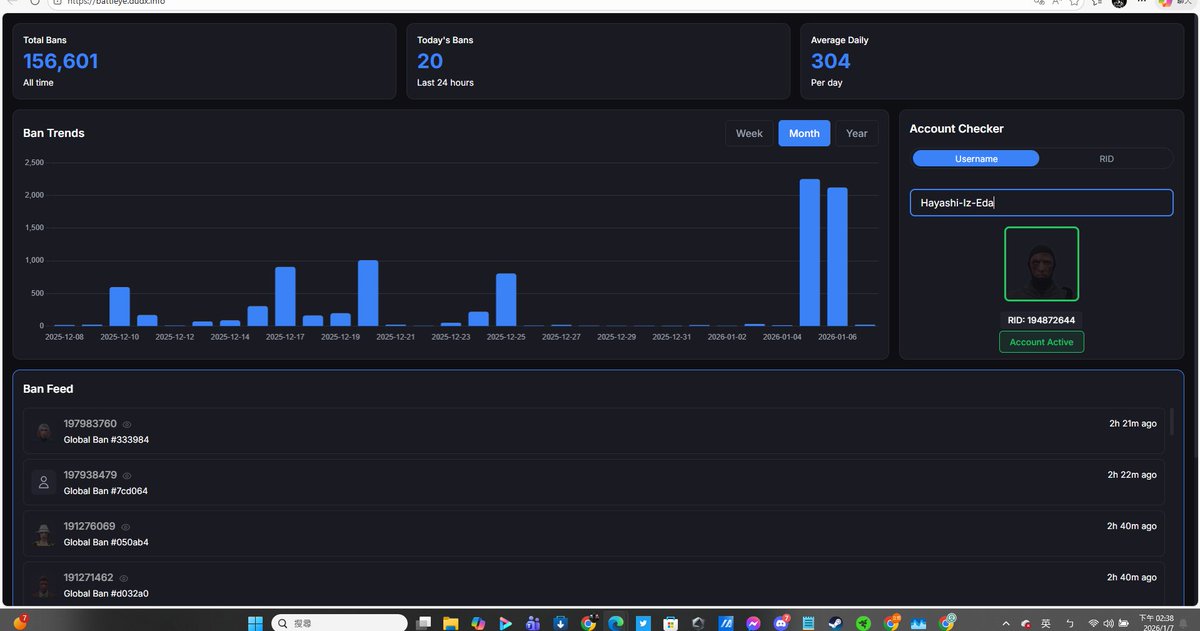
Task: Select the bar above 2026-01-06 label
Action: pyautogui.click(x=837, y=257)
